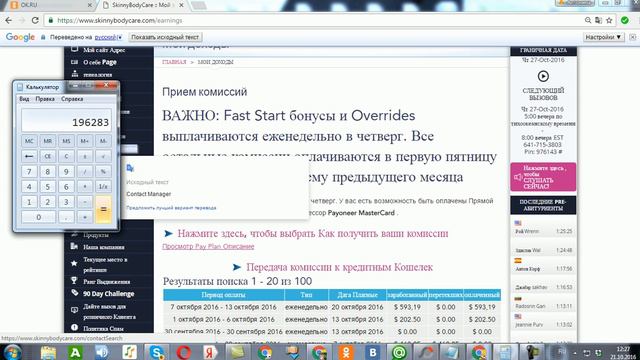Click the building icon beside Наша компания

coord(74,246)
